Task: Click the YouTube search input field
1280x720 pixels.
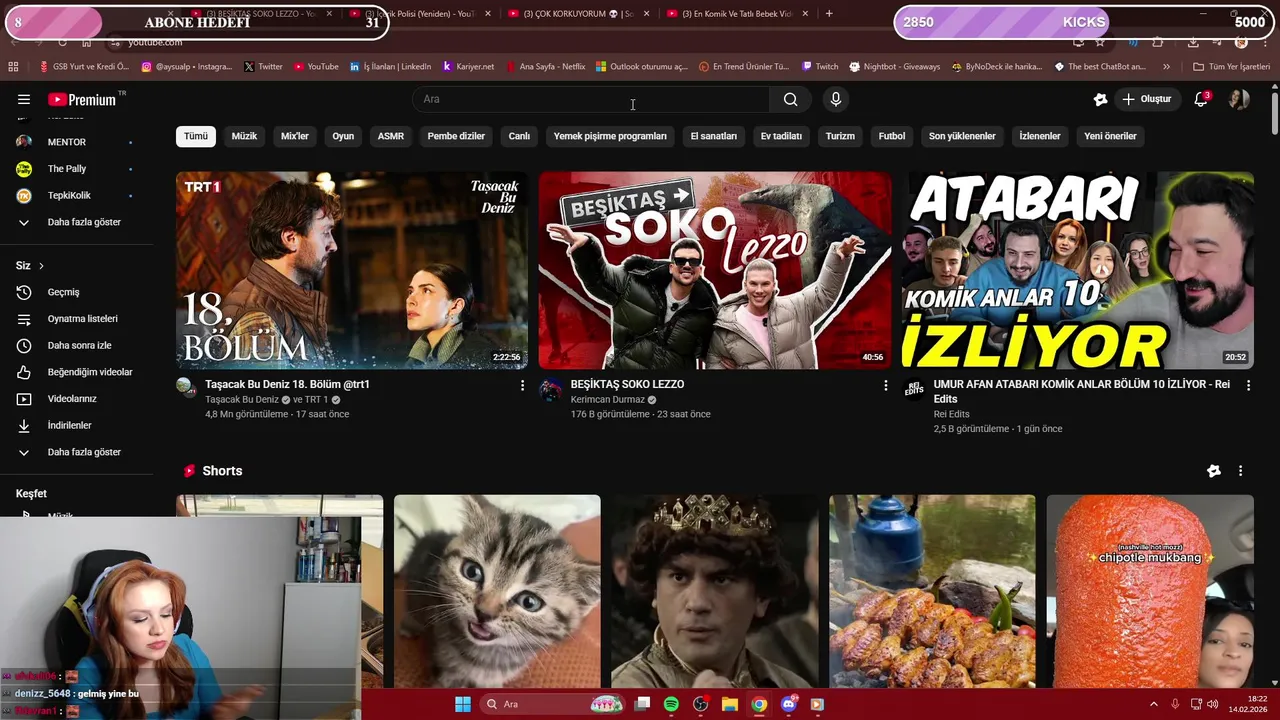Action: (591, 99)
